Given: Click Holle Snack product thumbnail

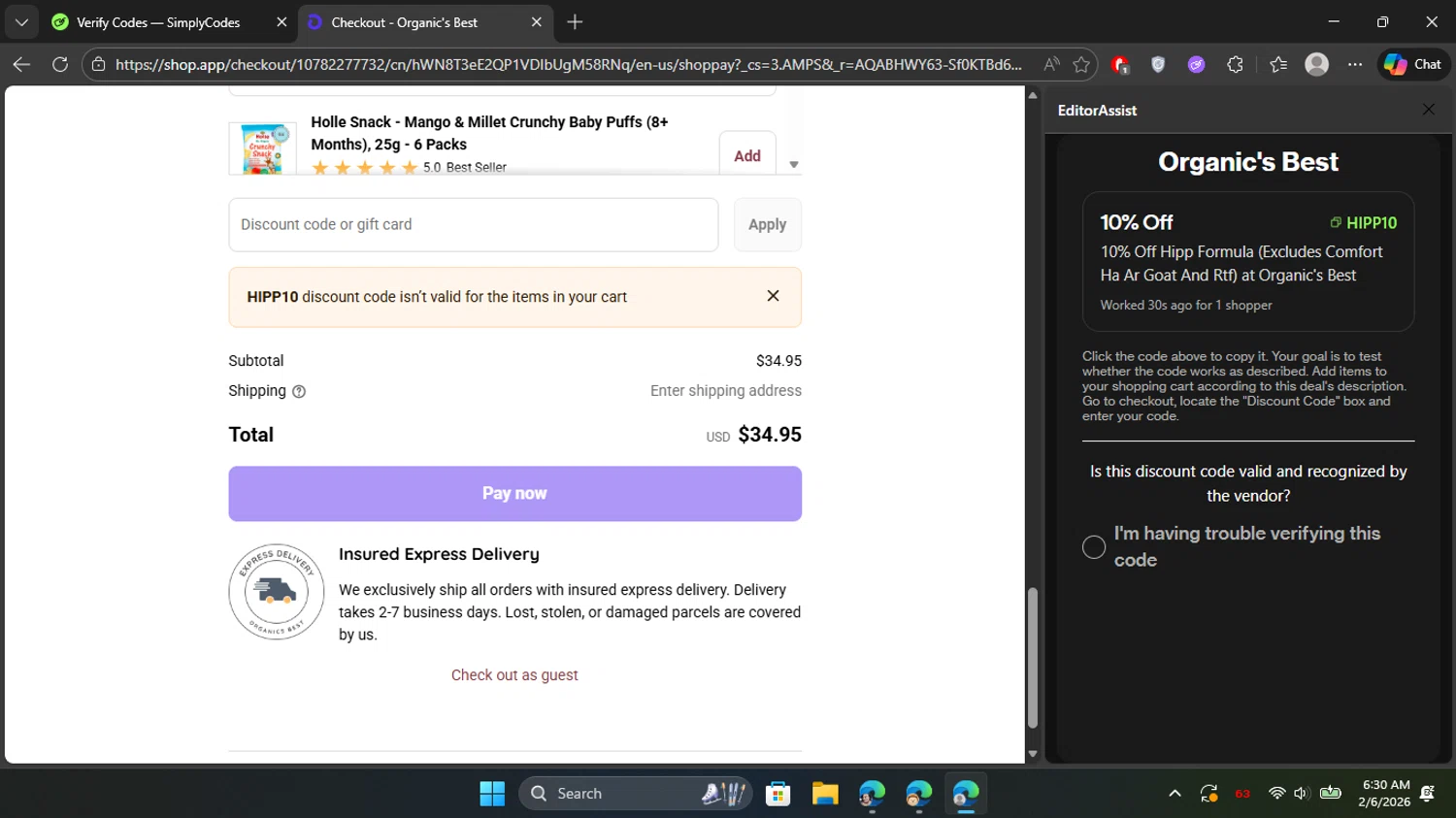Looking at the screenshot, I should pyautogui.click(x=262, y=147).
